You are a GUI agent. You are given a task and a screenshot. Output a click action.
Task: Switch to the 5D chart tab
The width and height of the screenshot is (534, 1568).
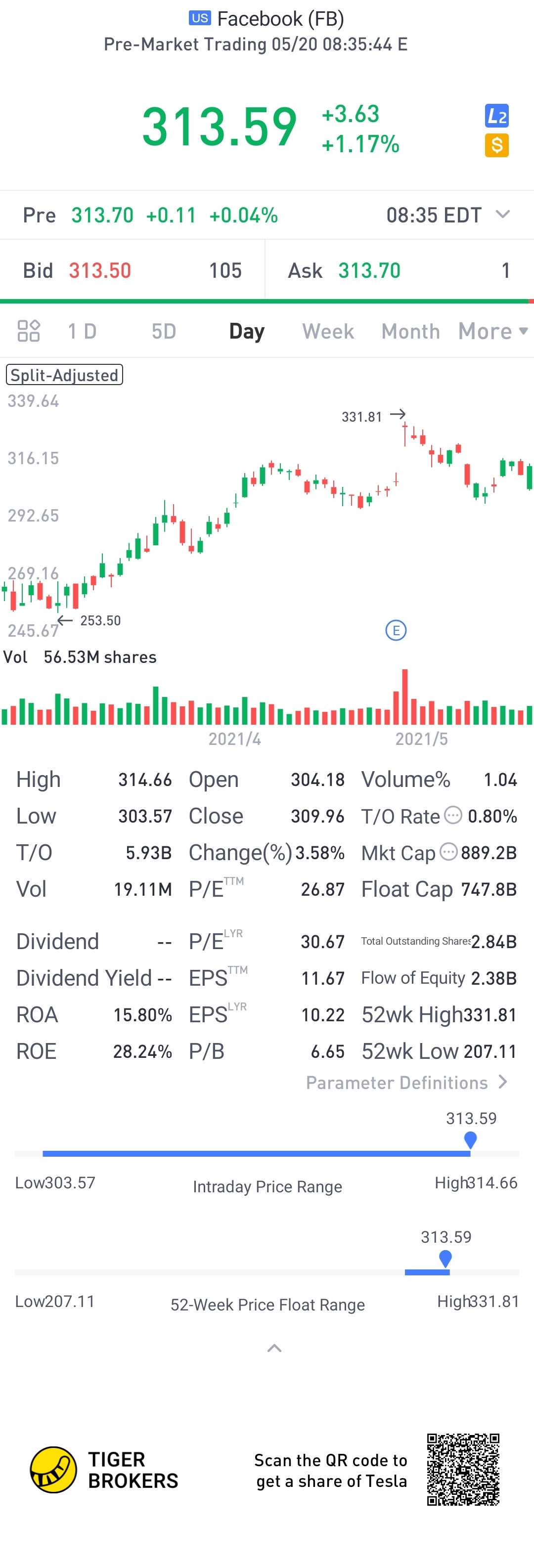tap(164, 331)
